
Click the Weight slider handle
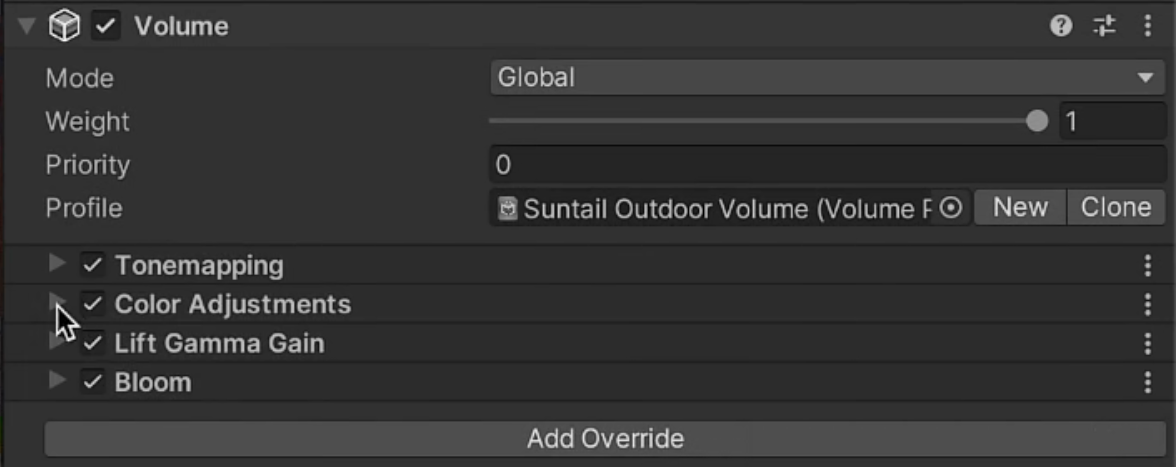pos(1037,122)
